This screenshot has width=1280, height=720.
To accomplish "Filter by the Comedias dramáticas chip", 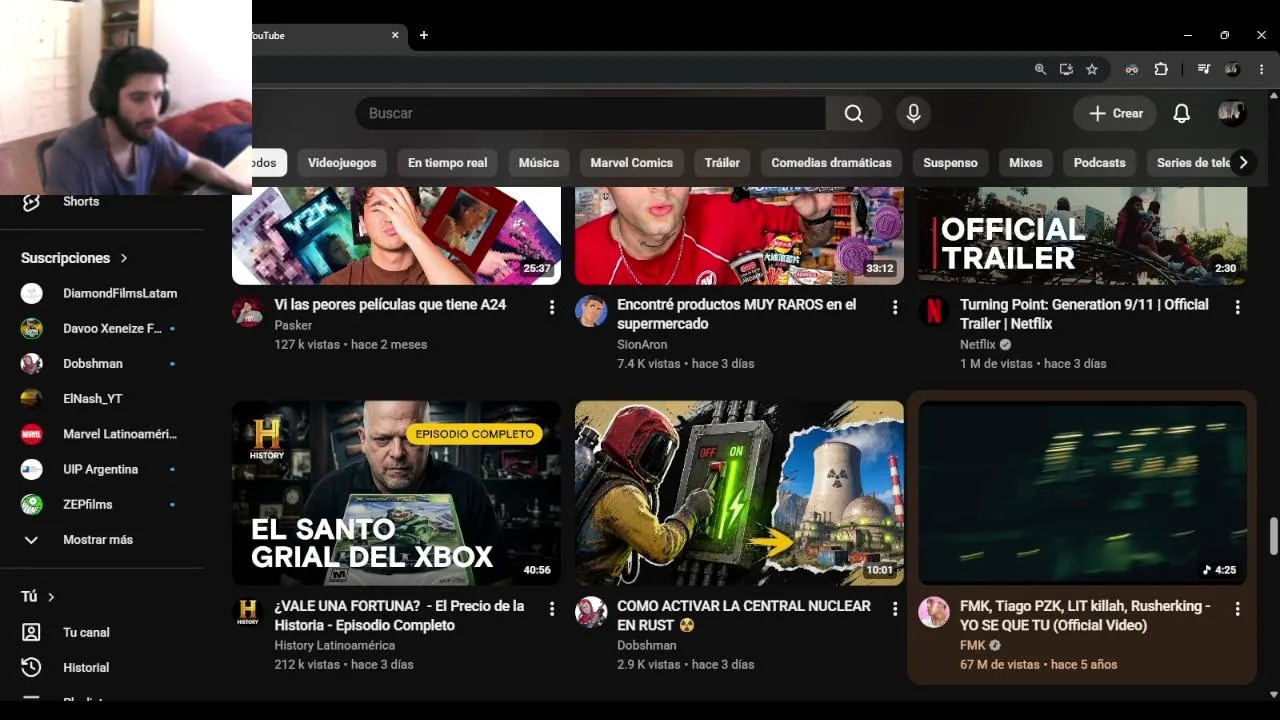I will (831, 162).
